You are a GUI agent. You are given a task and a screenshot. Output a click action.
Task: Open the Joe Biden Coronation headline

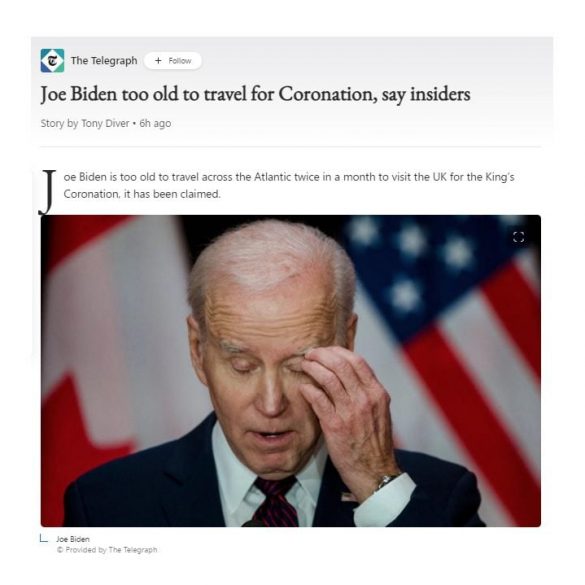tap(255, 94)
